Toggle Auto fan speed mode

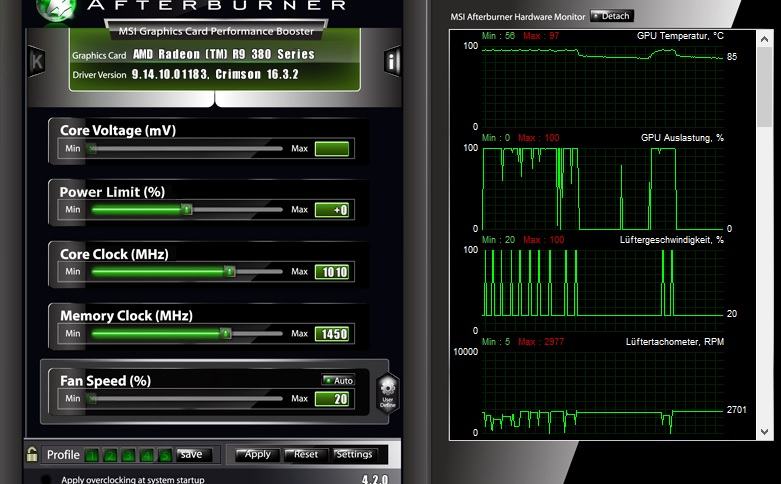click(x=338, y=380)
